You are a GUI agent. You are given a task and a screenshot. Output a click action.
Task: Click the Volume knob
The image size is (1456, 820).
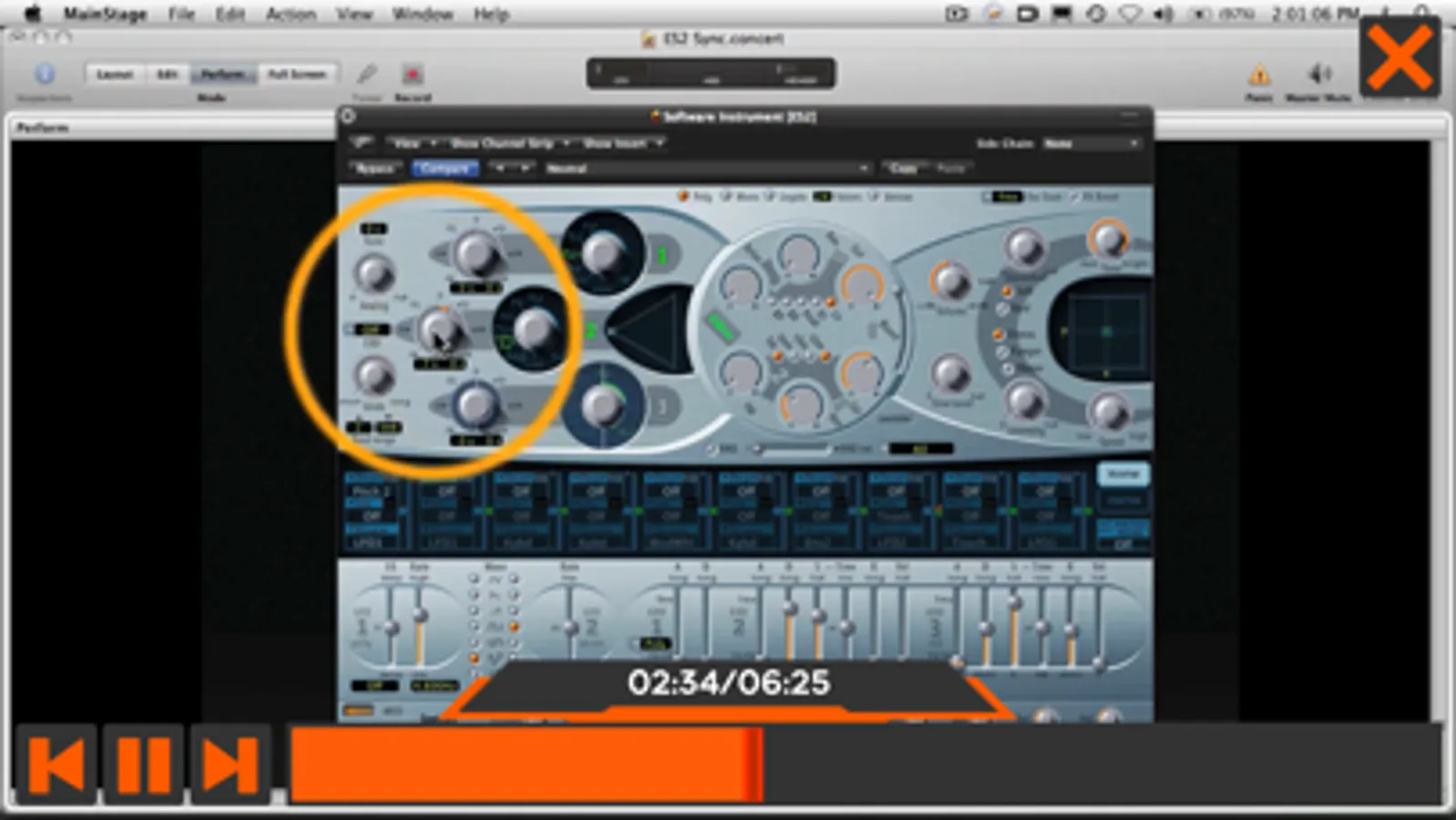click(x=950, y=282)
